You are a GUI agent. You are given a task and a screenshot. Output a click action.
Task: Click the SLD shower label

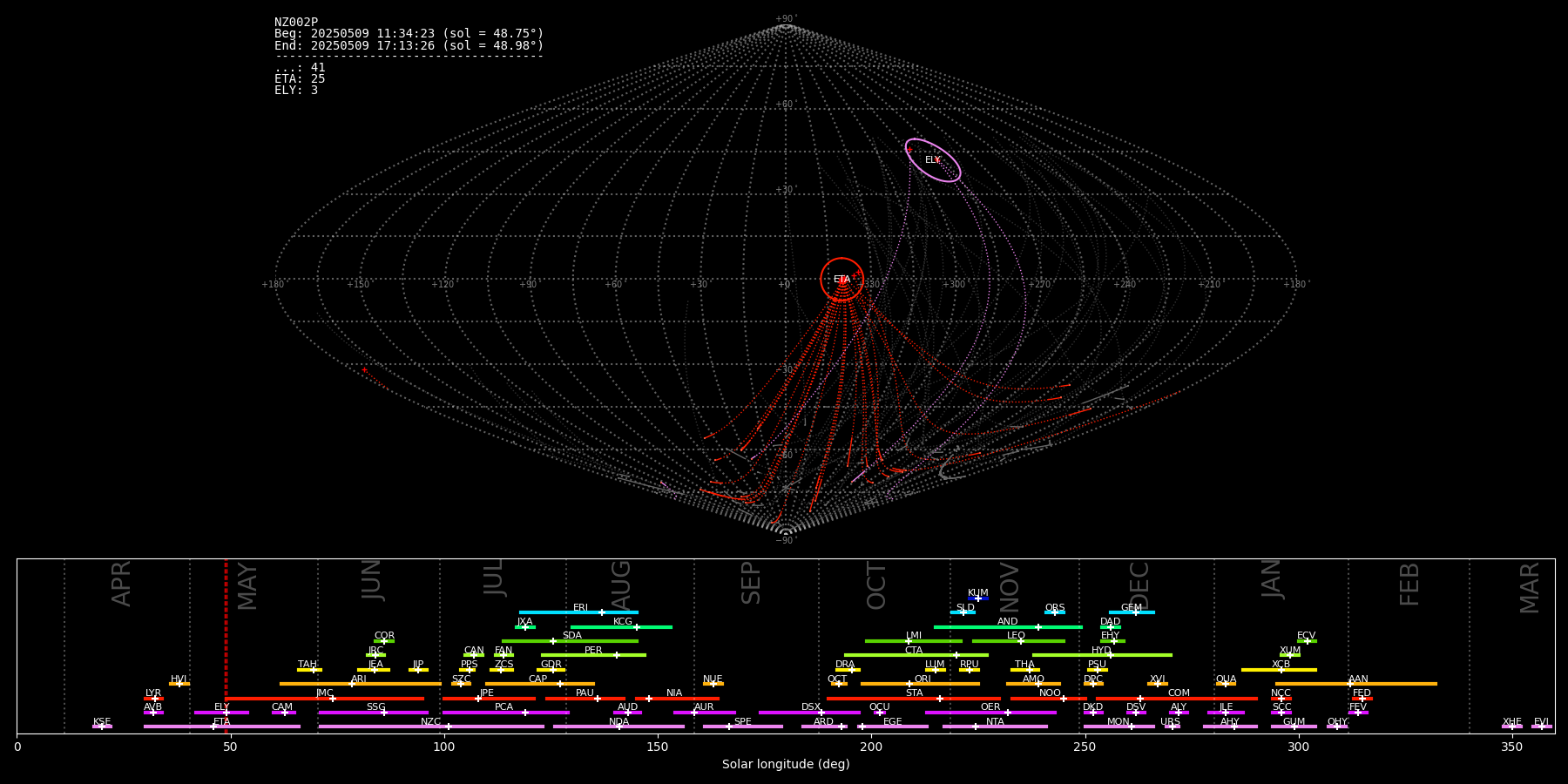[x=965, y=608]
